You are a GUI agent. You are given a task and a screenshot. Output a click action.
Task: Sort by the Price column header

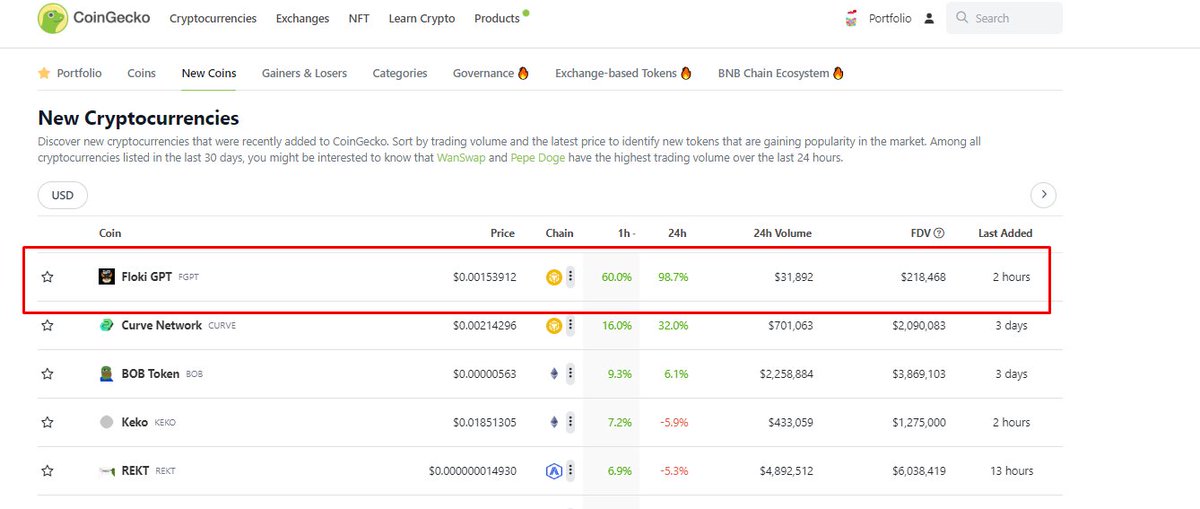[x=502, y=233]
